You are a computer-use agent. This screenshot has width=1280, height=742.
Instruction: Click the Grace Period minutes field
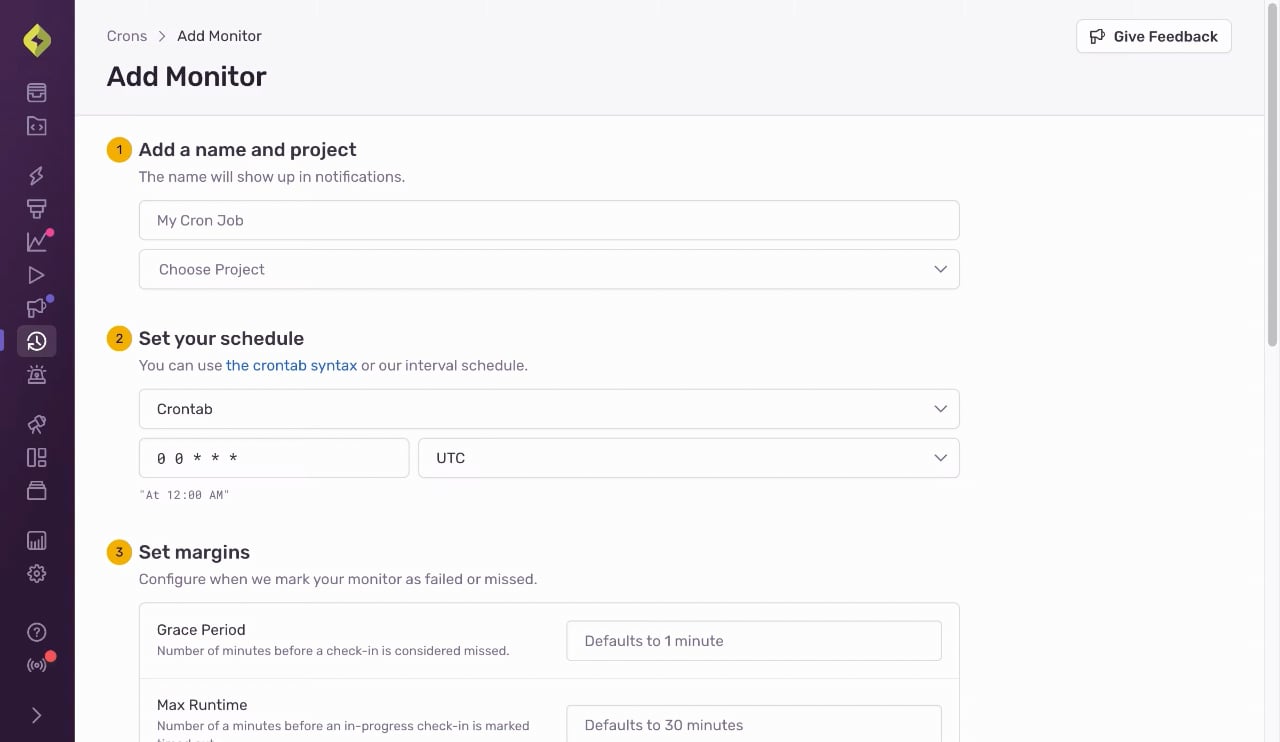coord(754,641)
